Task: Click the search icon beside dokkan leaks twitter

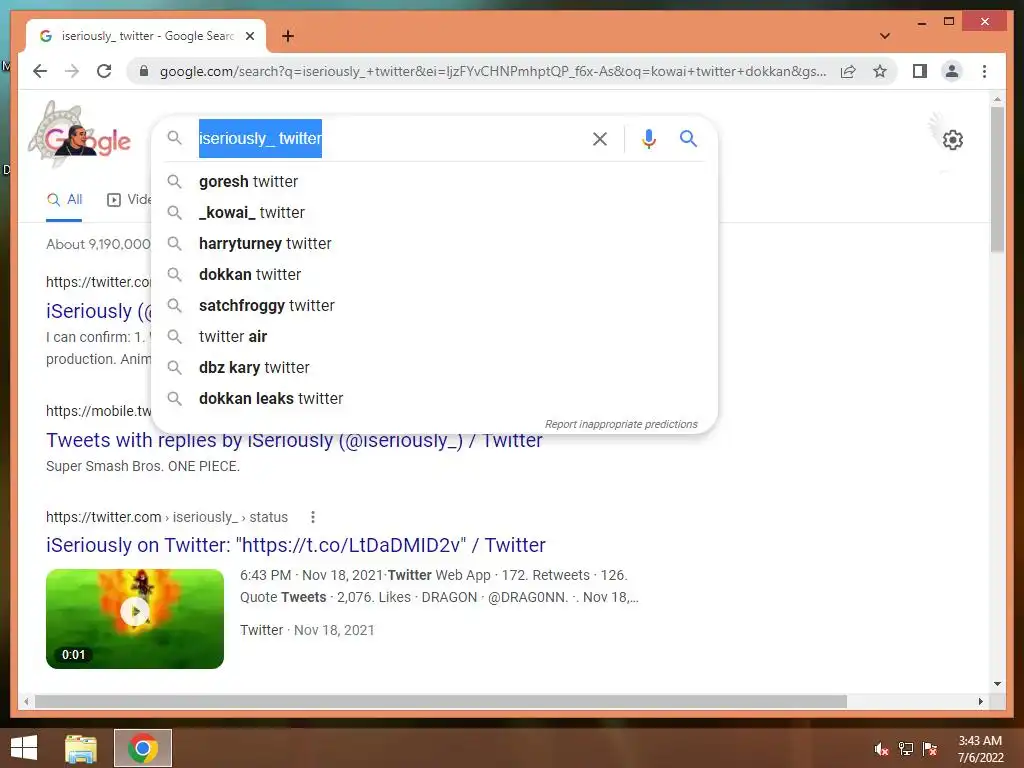Action: point(174,398)
